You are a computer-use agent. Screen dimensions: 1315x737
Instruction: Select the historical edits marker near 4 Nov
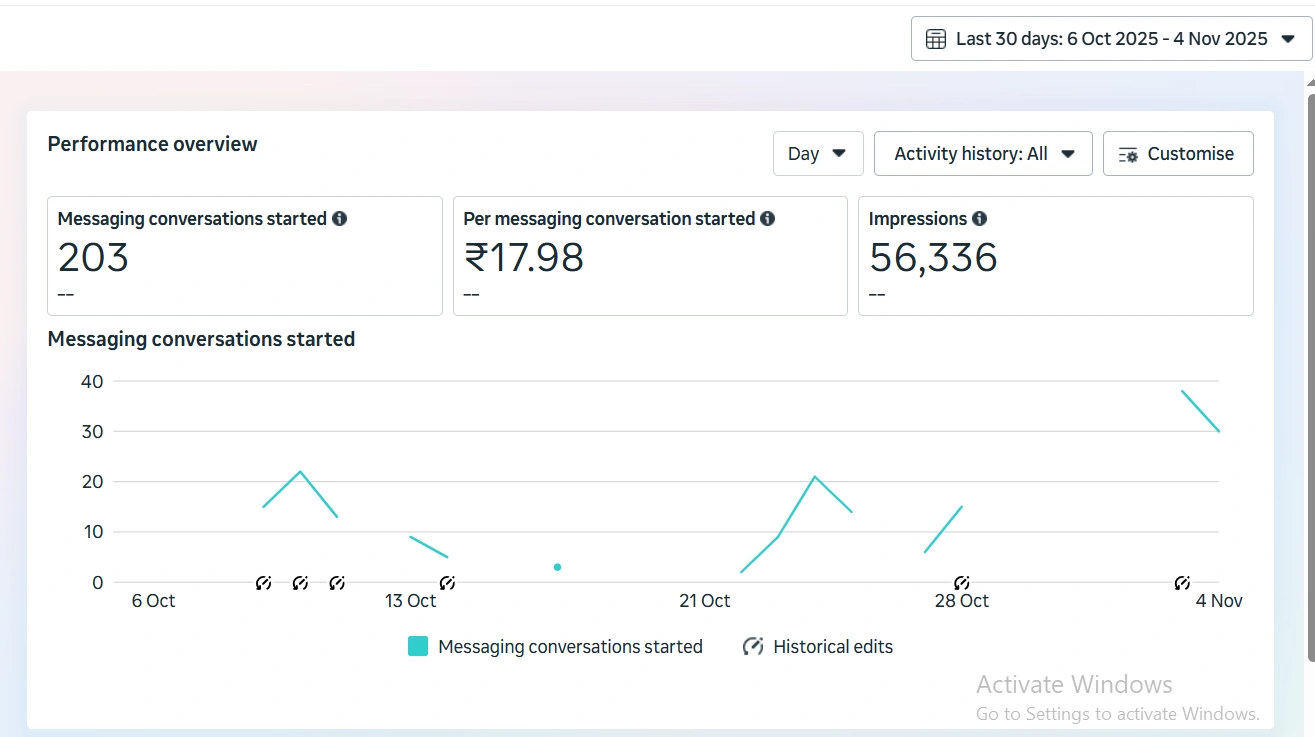click(x=1182, y=582)
